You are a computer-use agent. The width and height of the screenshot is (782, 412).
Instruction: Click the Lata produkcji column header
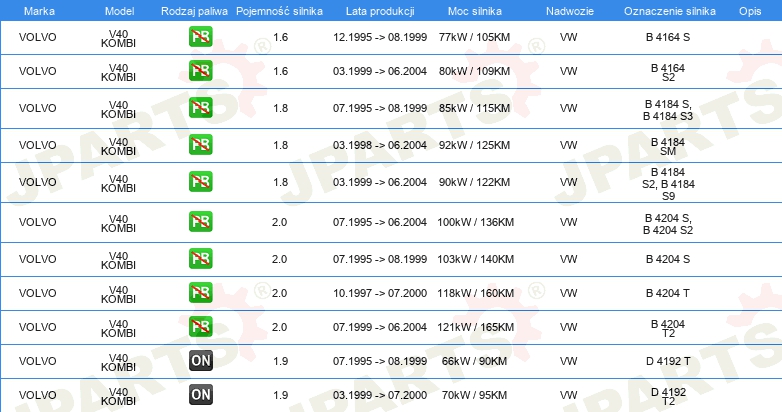(380, 11)
